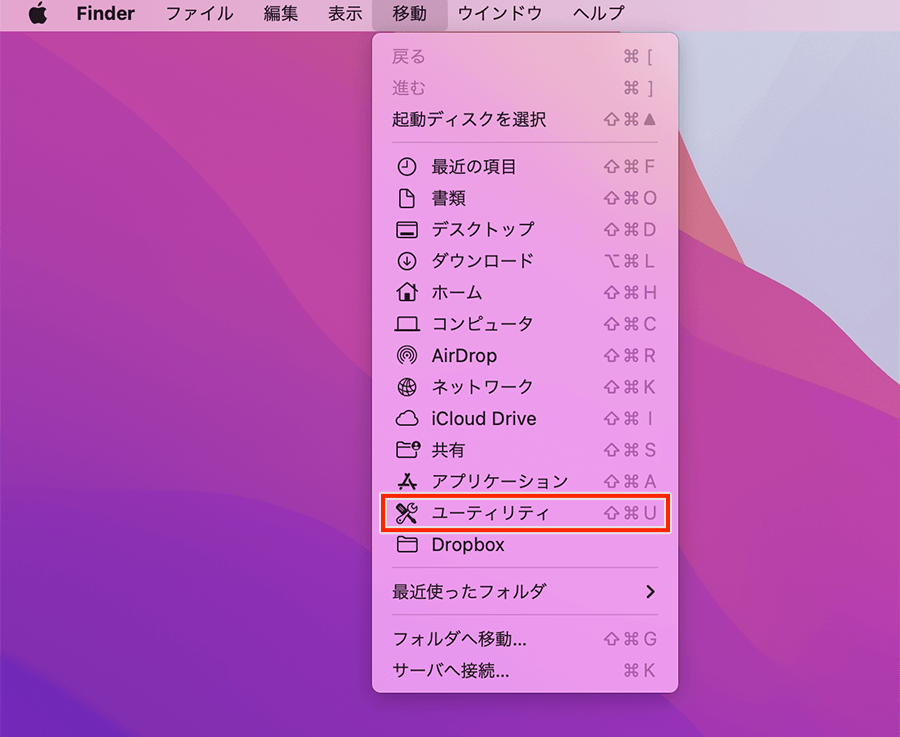Click the desktop icon beside デスクトップ

[x=407, y=230]
